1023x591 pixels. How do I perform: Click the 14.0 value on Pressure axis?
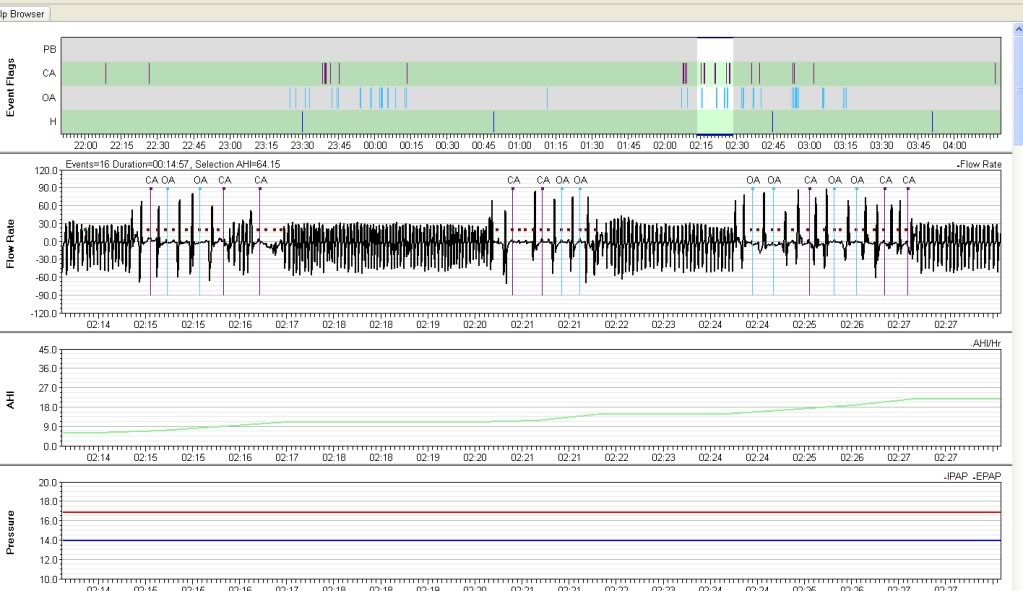[x=48, y=541]
